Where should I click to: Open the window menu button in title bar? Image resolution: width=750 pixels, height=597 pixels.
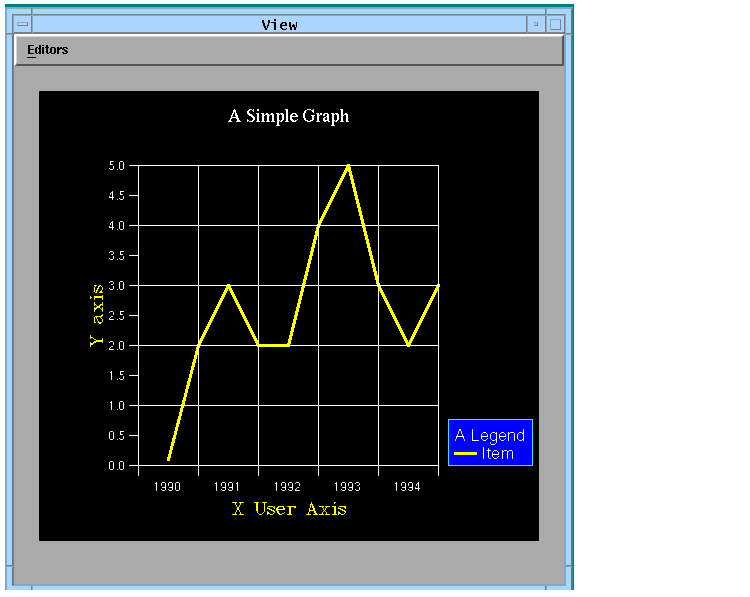point(23,24)
